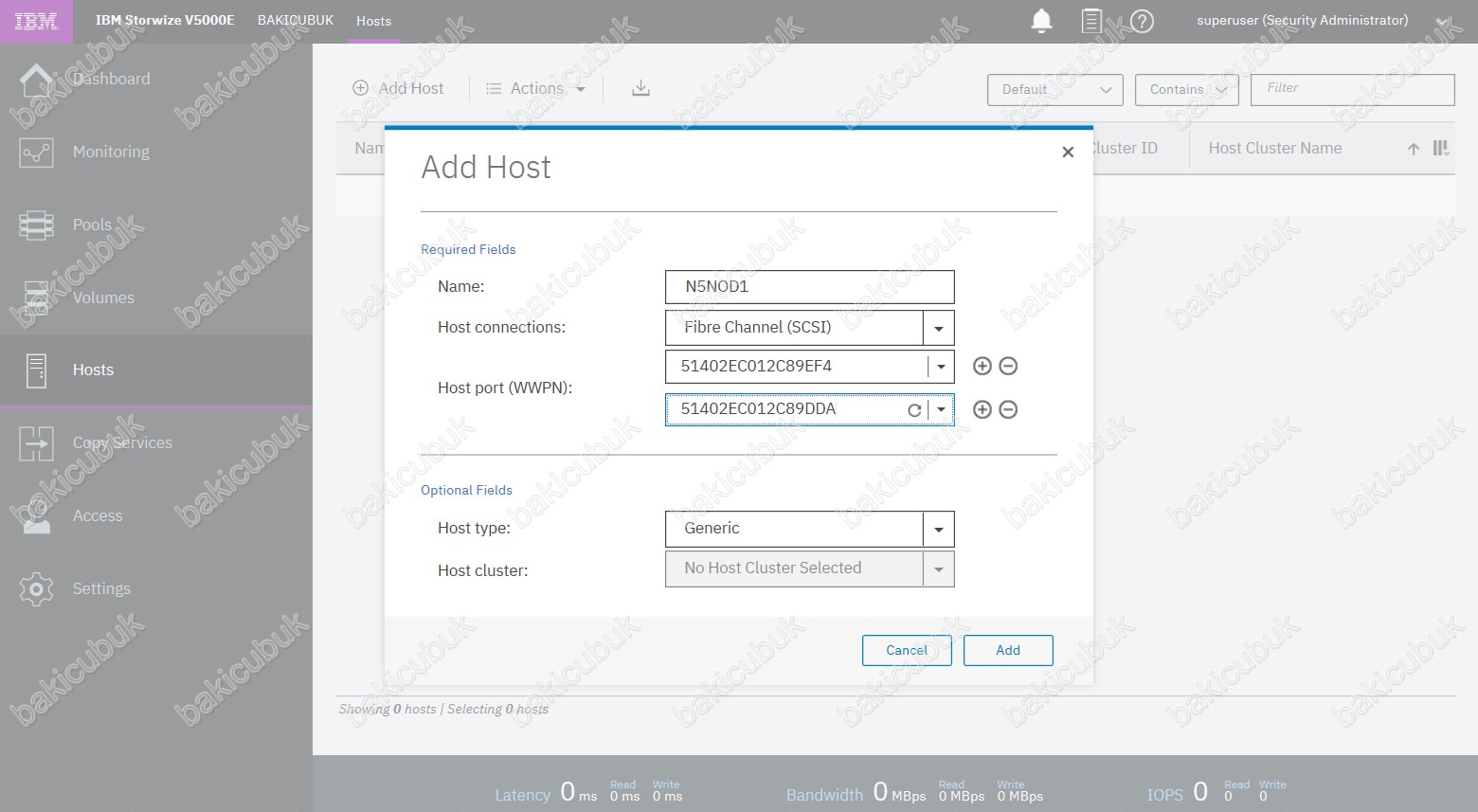This screenshot has height=812, width=1478.
Task: Open Access in the sidebar
Action: coord(156,516)
